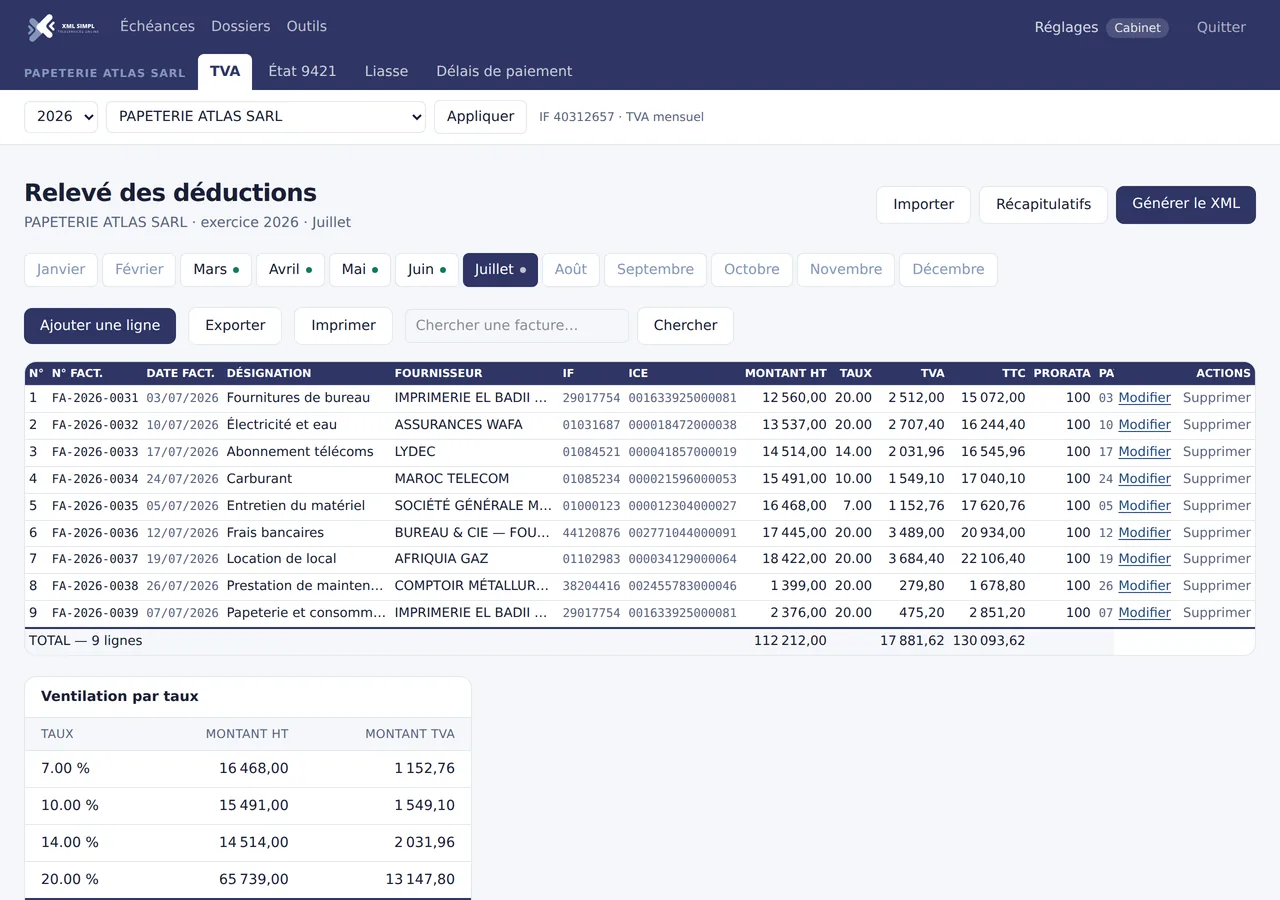Click Modifier for invoice FA-2026-0032
Screen dimensions: 1280x900
pos(1144,425)
